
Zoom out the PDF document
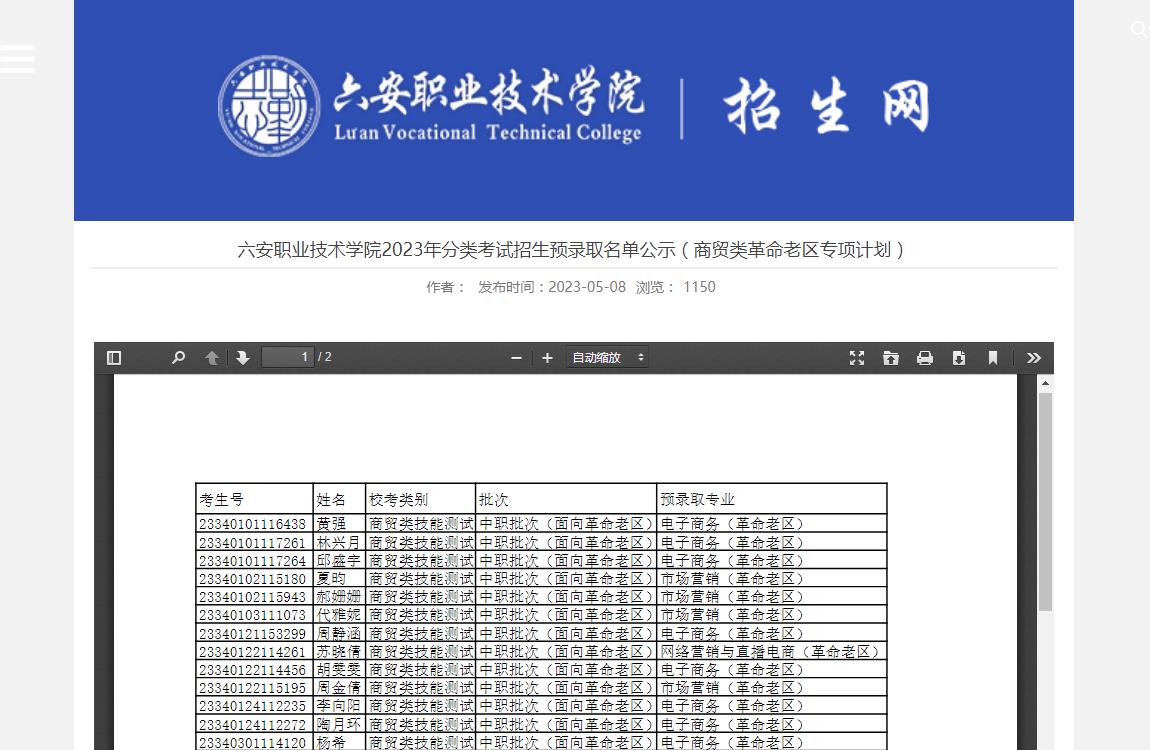point(516,358)
